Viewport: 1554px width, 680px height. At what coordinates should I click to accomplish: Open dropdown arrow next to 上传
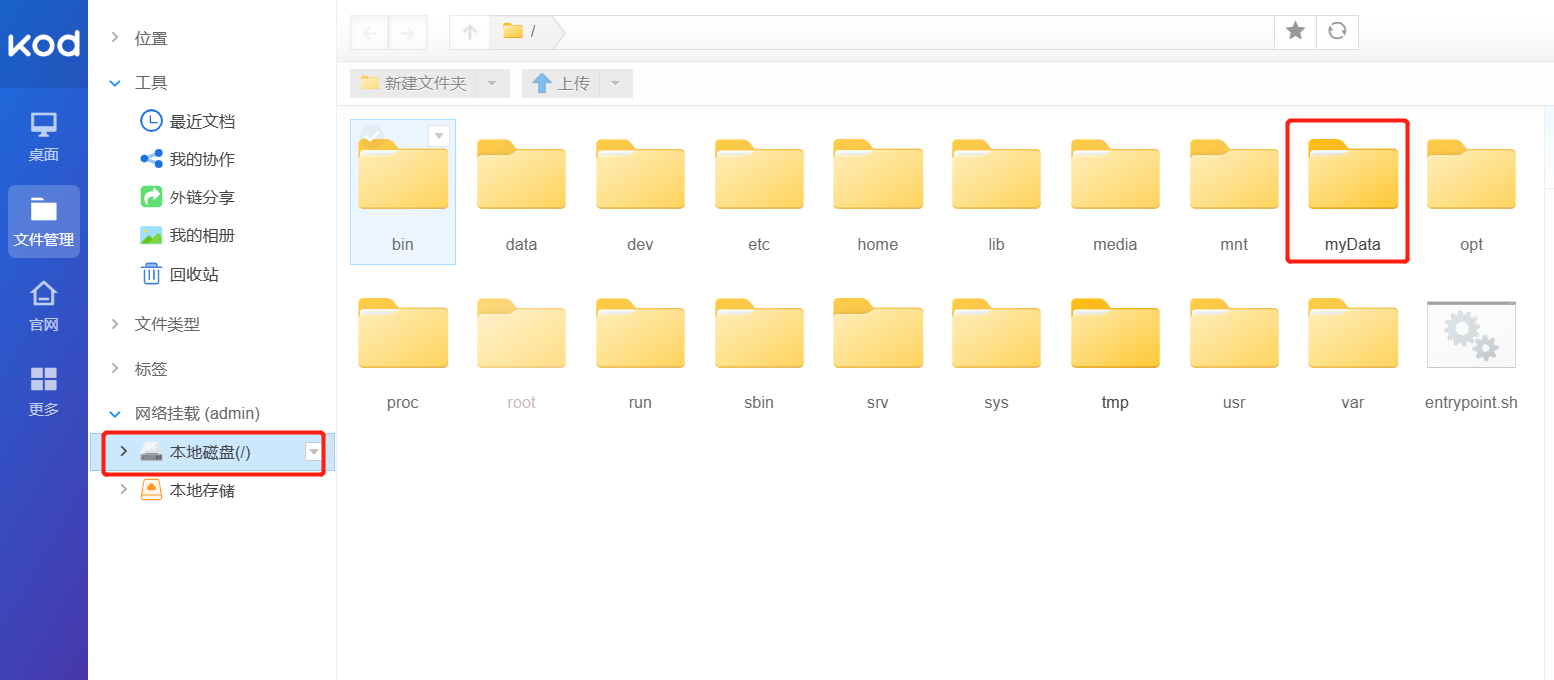pos(615,83)
